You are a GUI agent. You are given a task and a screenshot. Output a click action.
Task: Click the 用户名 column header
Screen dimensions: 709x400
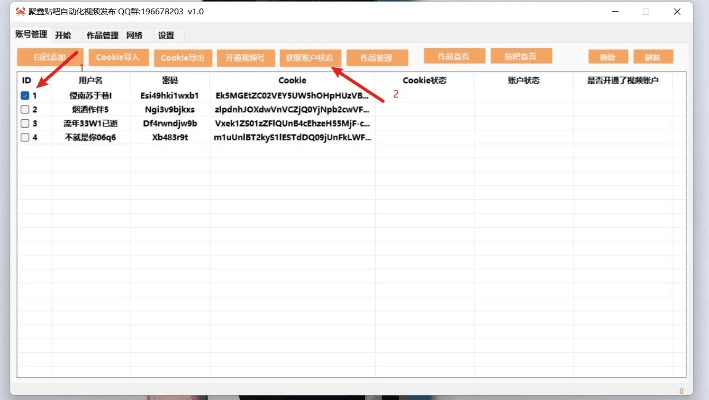click(91, 80)
